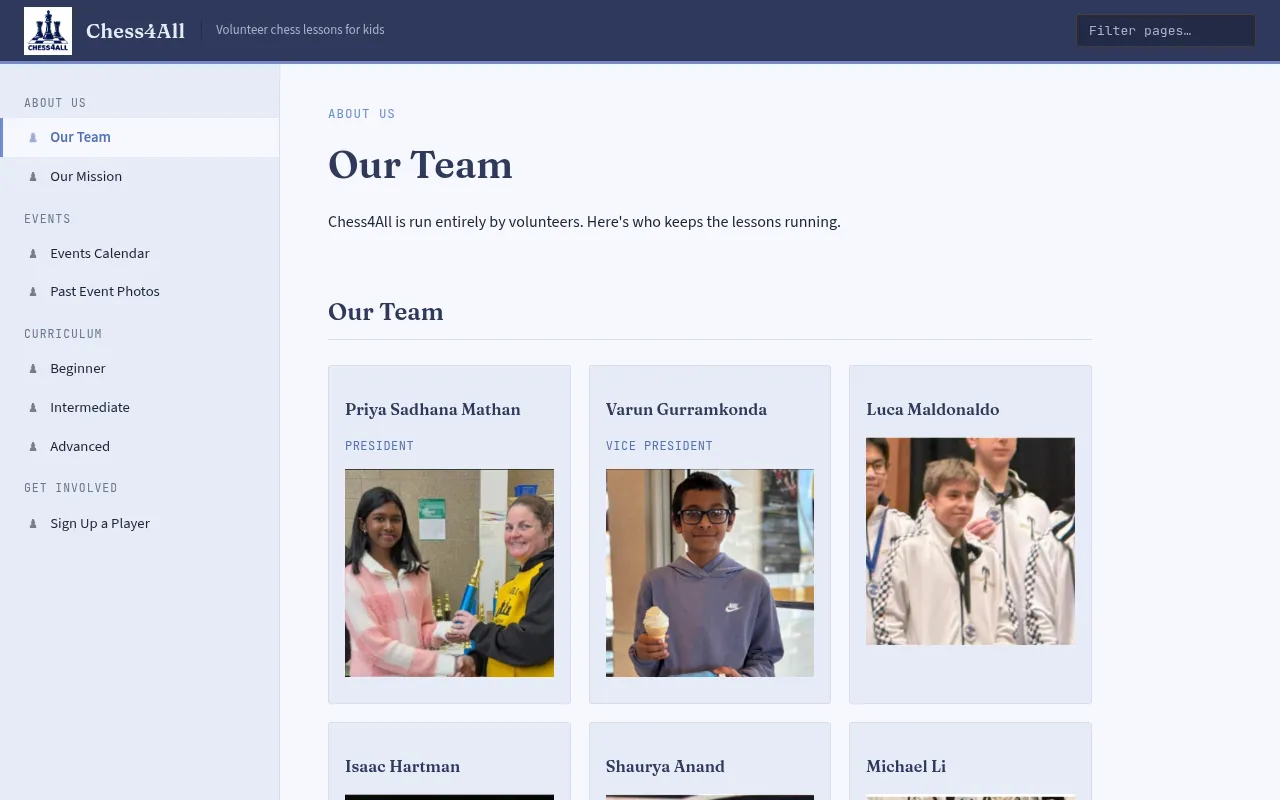Open the Our Team page link
Screen dimensions: 1280x800
[x=140, y=138]
